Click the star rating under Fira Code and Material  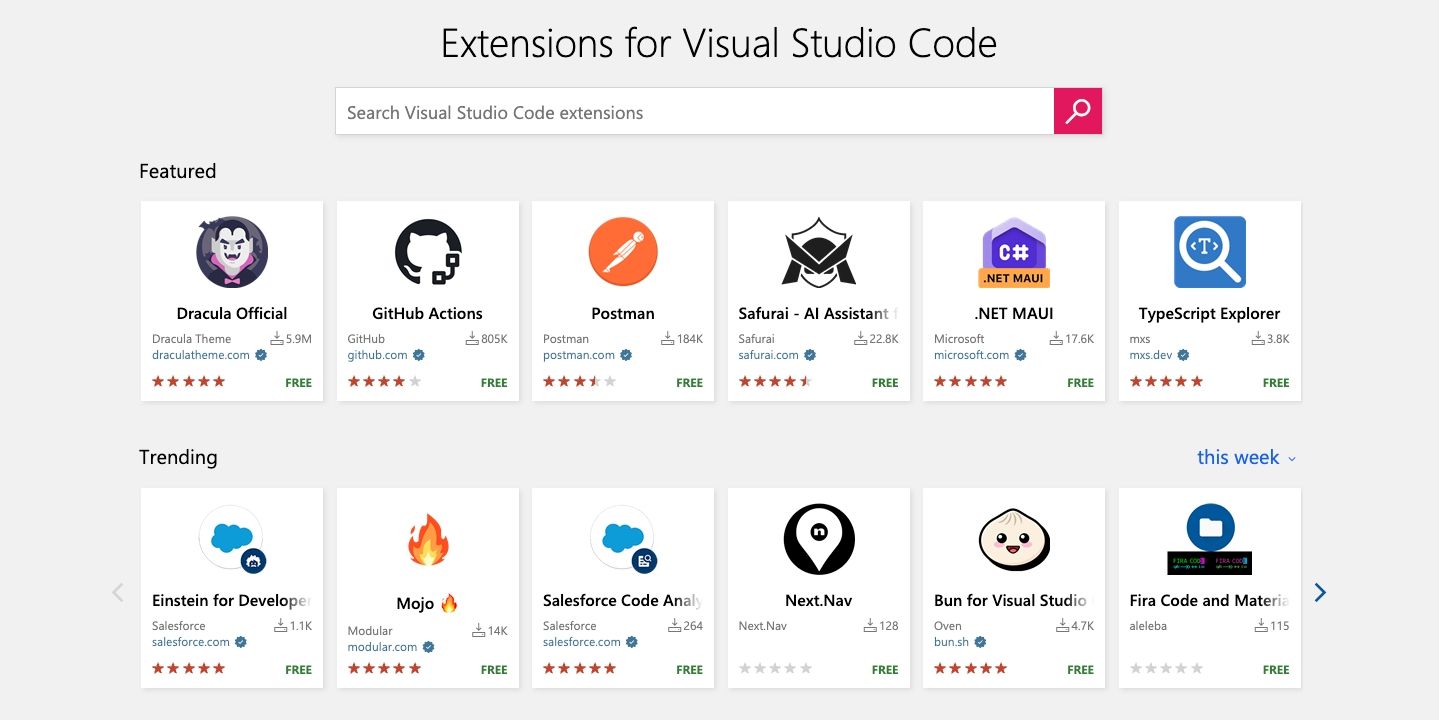(1166, 668)
